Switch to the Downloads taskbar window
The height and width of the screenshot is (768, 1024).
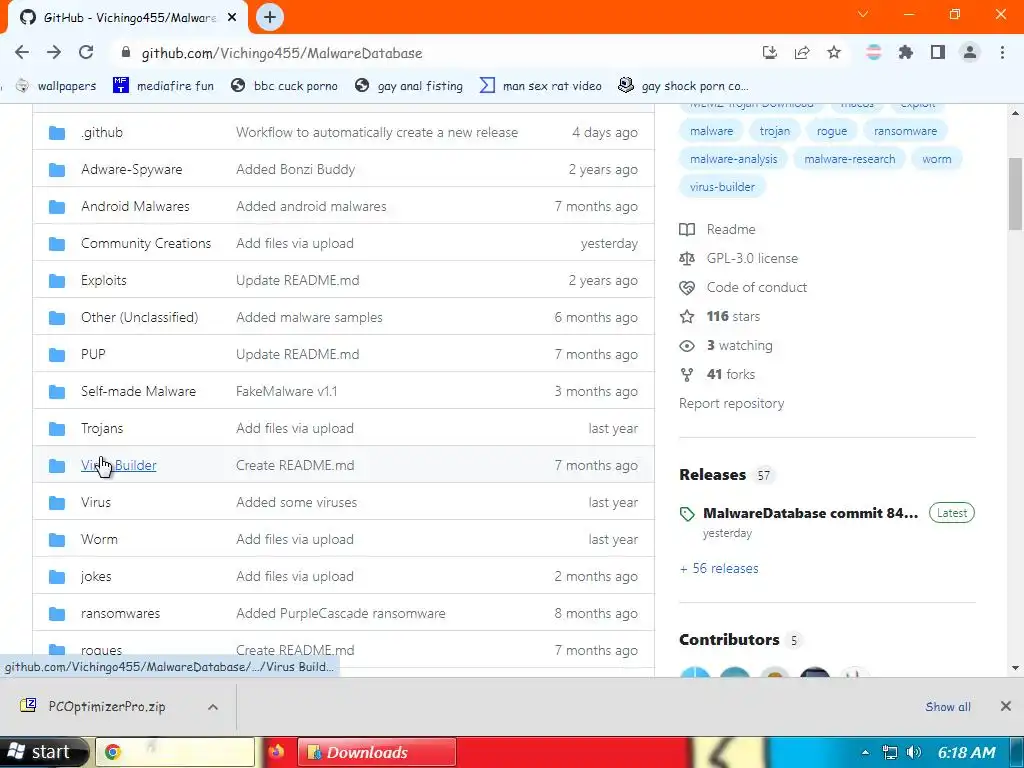(x=377, y=752)
